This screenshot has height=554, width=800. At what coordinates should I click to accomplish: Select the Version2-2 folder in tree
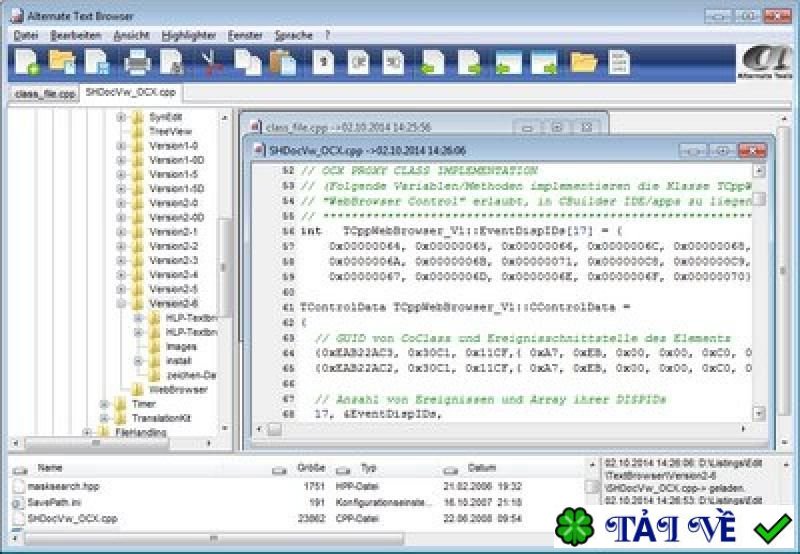[173, 246]
